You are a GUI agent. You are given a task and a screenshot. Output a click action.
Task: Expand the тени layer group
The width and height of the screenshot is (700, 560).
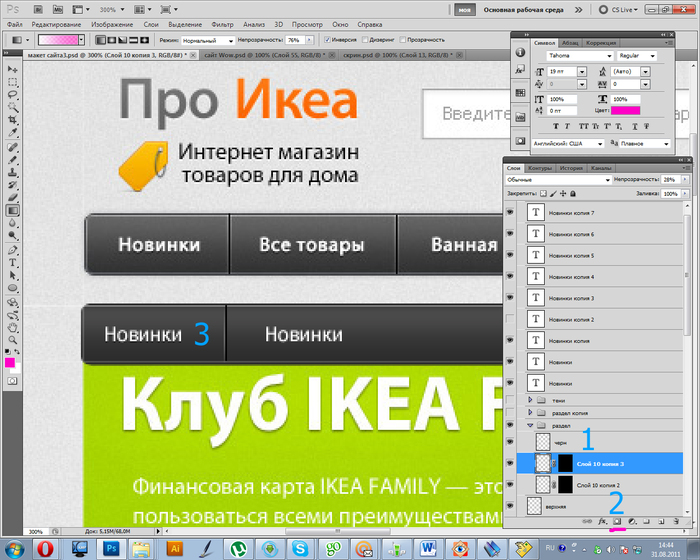click(x=530, y=400)
